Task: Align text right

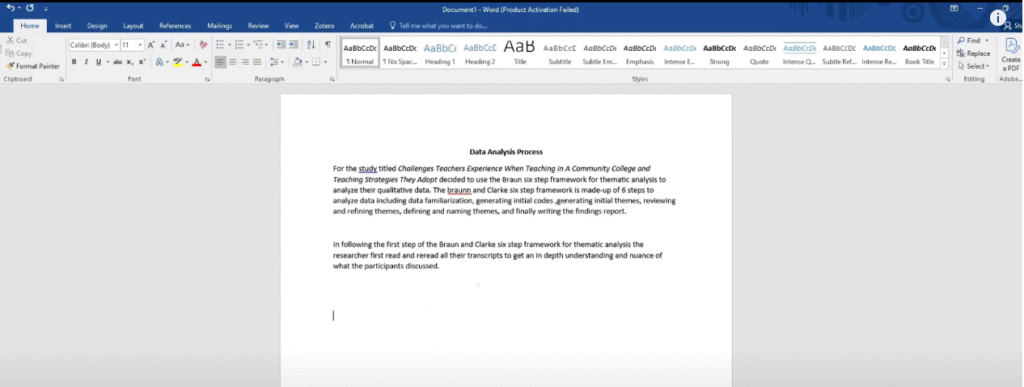Action: click(245, 62)
